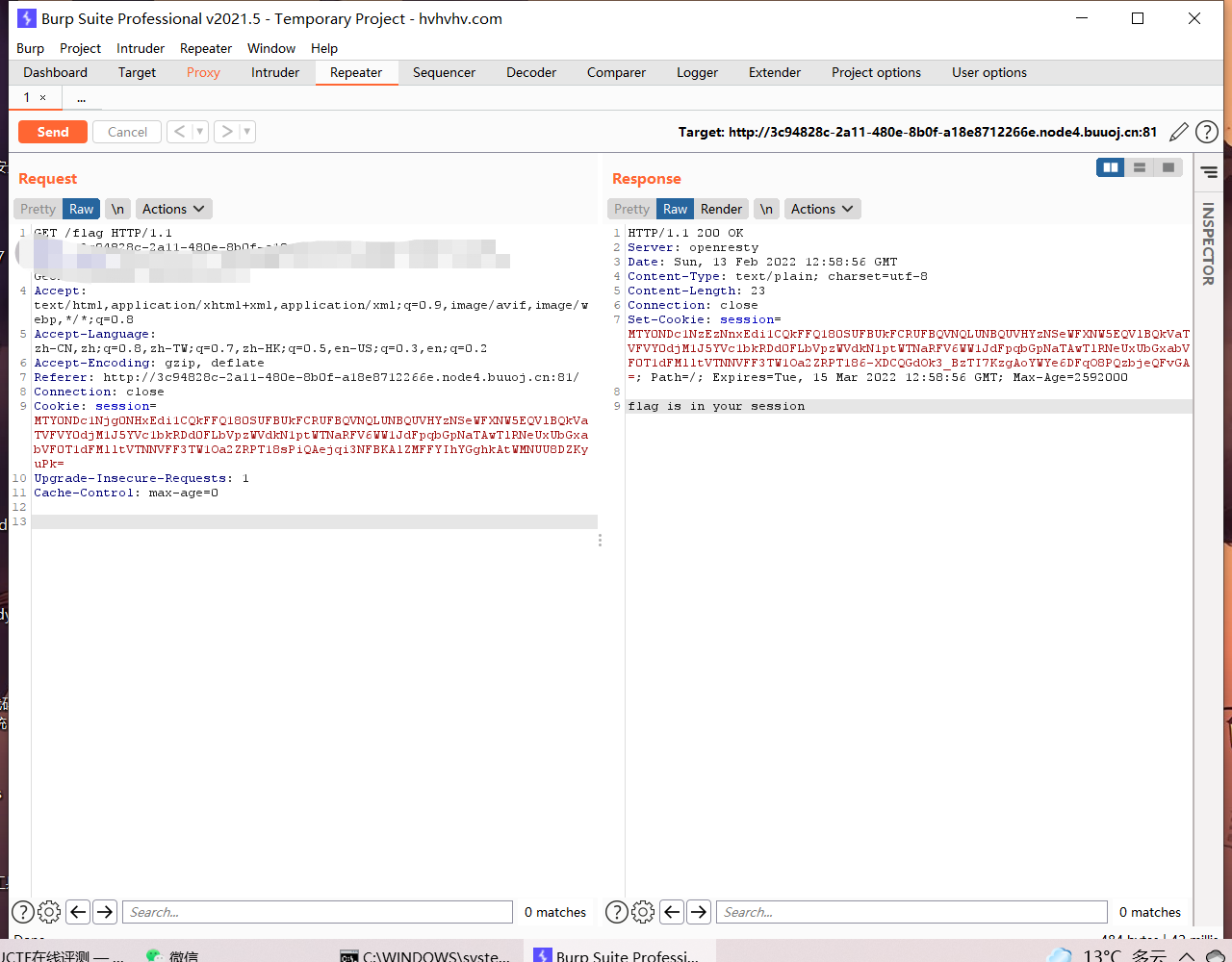Click the next-match arrow in Request search bar
1232x962 pixels.
point(105,911)
